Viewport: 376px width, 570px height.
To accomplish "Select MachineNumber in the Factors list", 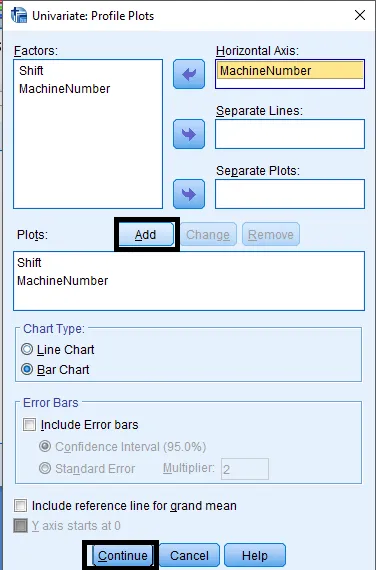I will pos(64,89).
